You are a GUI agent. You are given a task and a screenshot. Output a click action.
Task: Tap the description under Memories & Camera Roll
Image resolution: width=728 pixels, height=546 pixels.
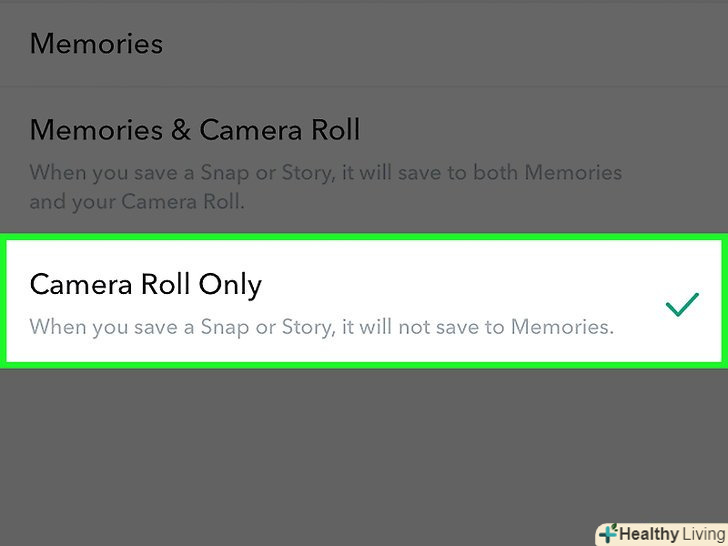(325, 186)
